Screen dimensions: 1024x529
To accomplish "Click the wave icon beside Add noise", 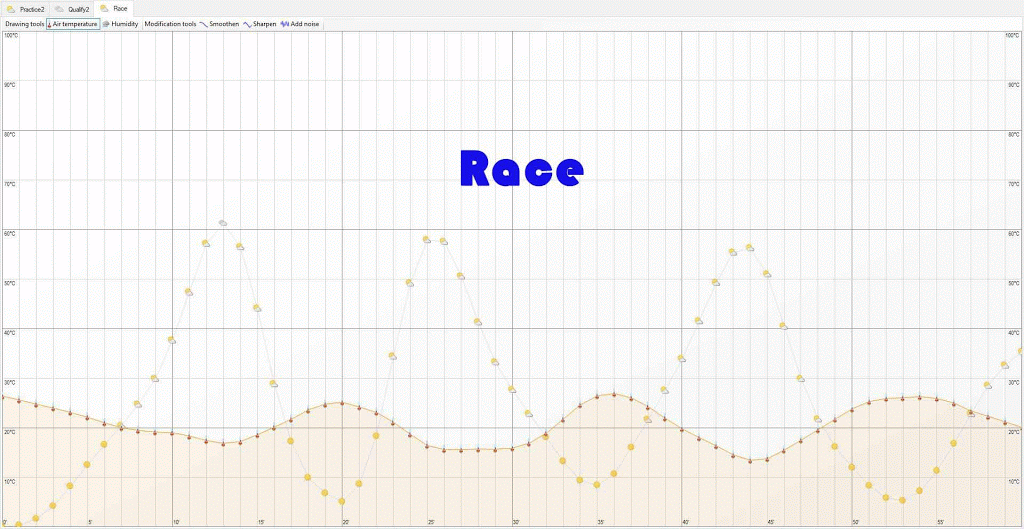I will (x=285, y=24).
